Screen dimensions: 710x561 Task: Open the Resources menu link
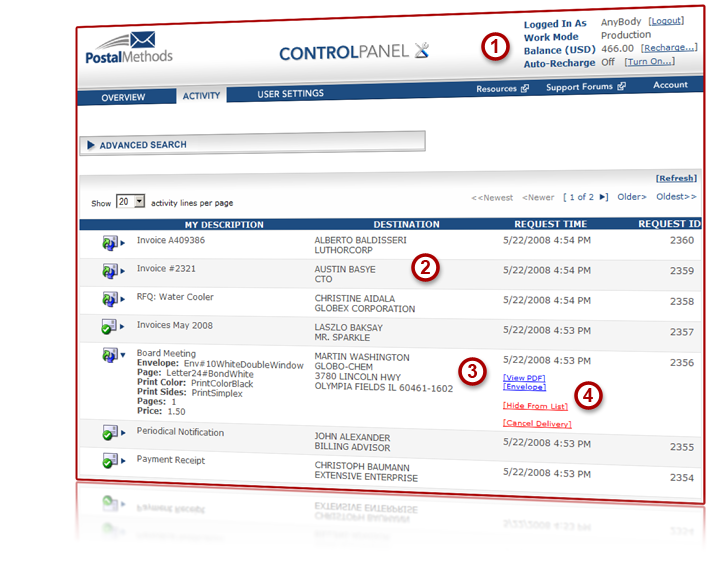(x=496, y=89)
